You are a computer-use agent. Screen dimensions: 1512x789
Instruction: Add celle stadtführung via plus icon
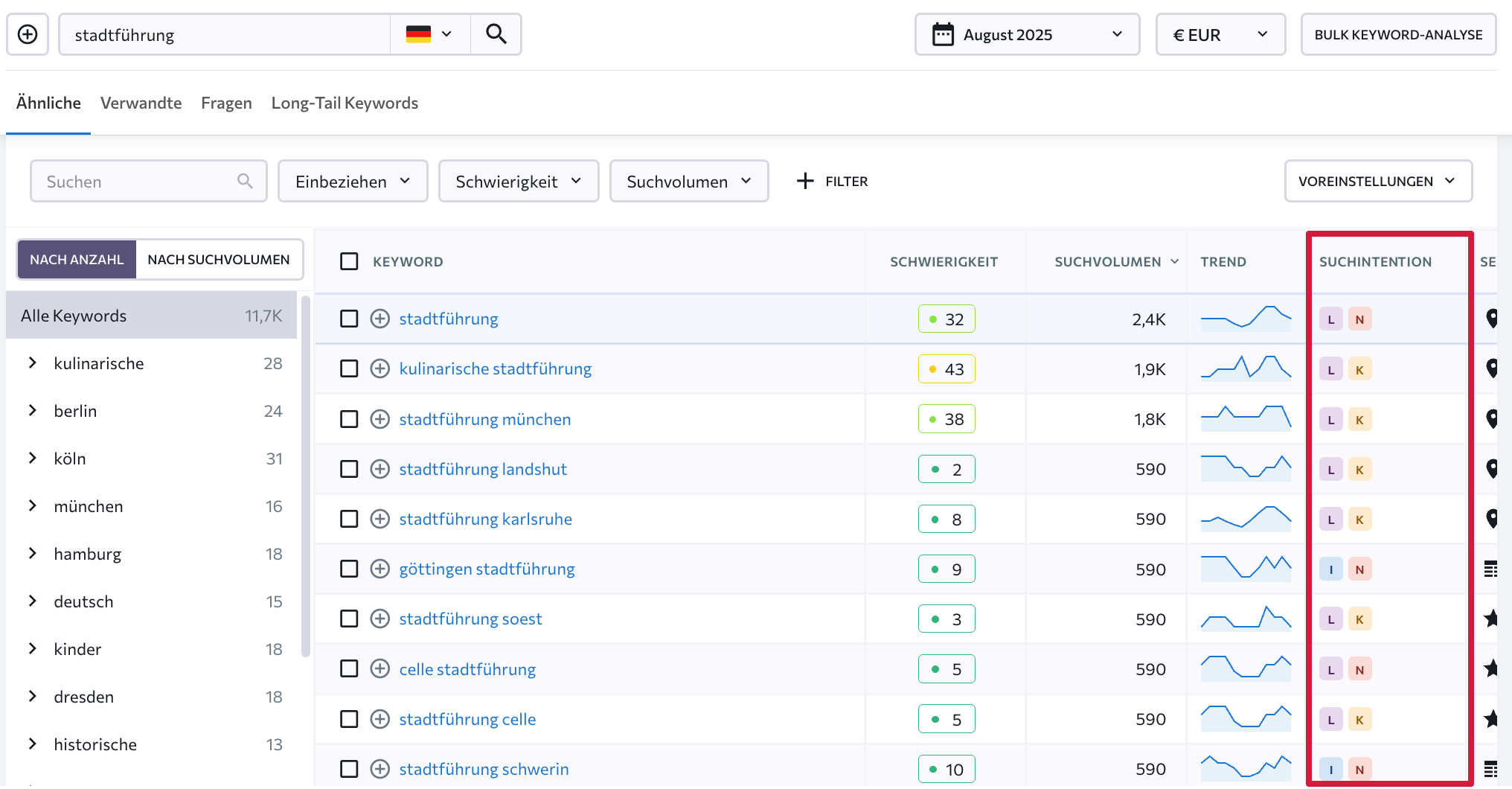(380, 668)
